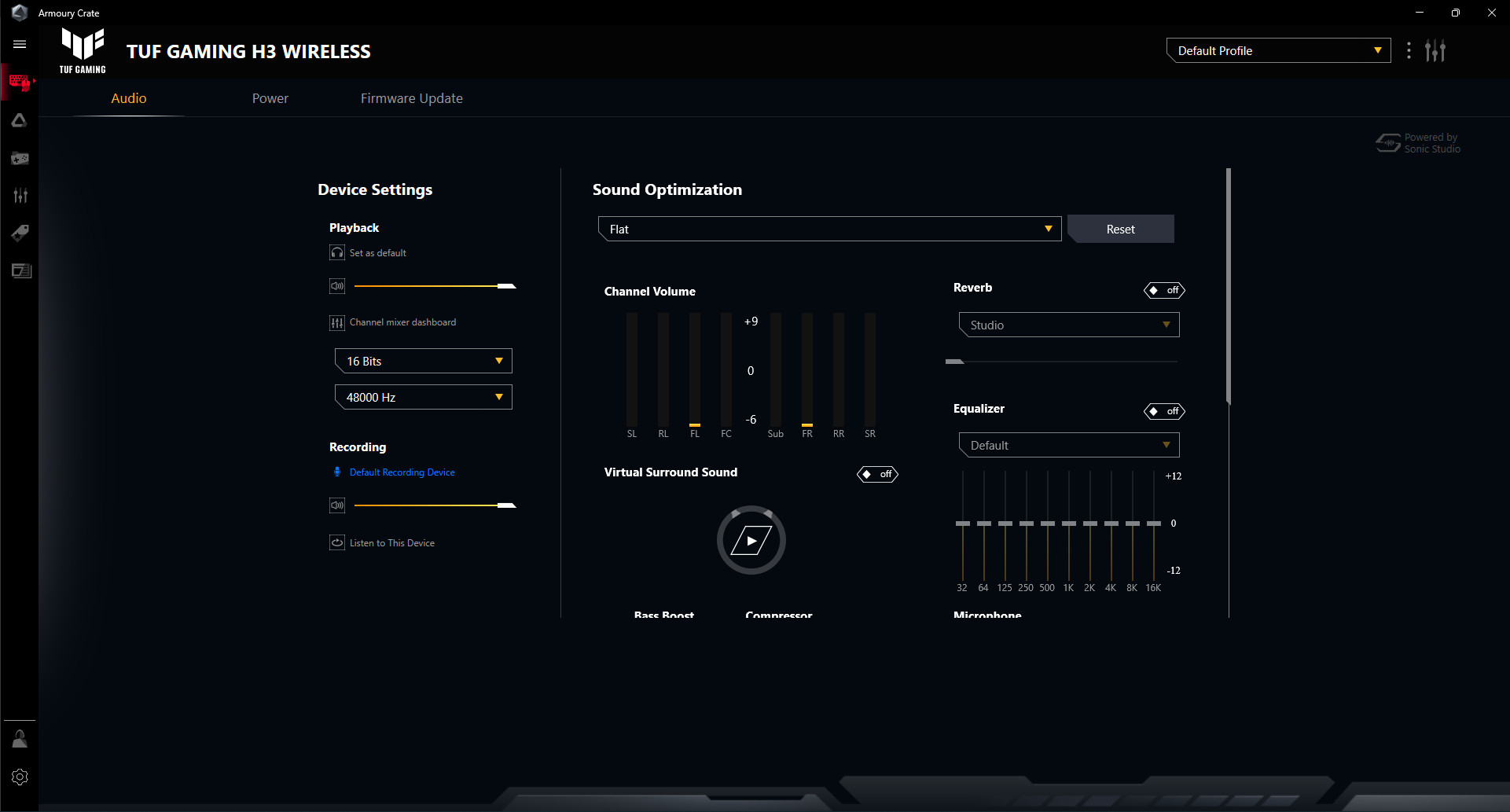Viewport: 1510px width, 812px height.
Task: Click the Channel mixer dashboard icon
Action: [x=337, y=322]
